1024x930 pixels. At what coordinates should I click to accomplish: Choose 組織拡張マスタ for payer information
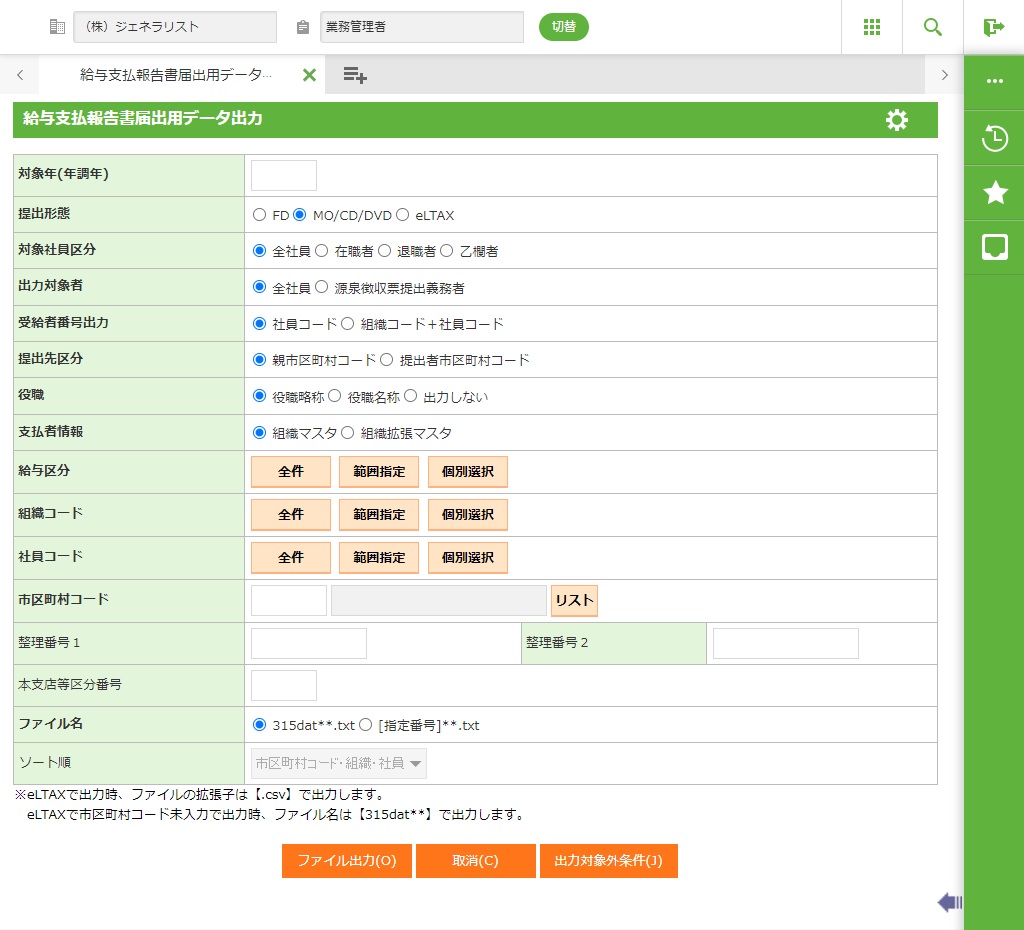[348, 433]
